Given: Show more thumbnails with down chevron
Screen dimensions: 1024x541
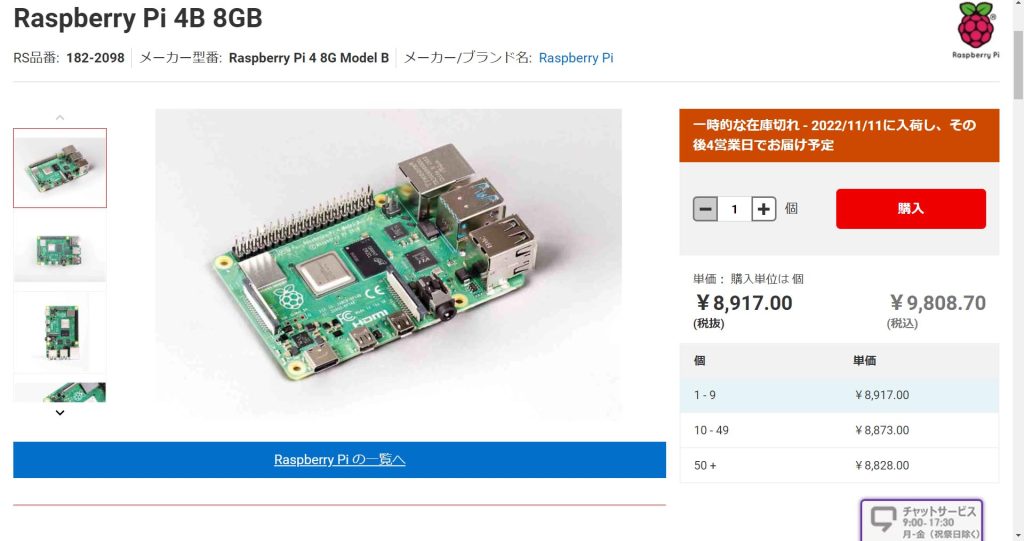Looking at the screenshot, I should tap(60, 412).
